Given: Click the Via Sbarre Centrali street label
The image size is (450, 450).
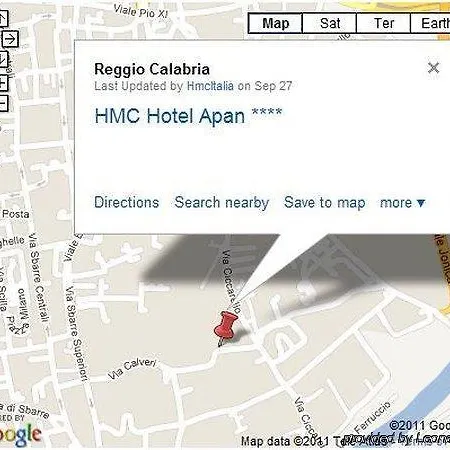Looking at the screenshot, I should [39, 278].
